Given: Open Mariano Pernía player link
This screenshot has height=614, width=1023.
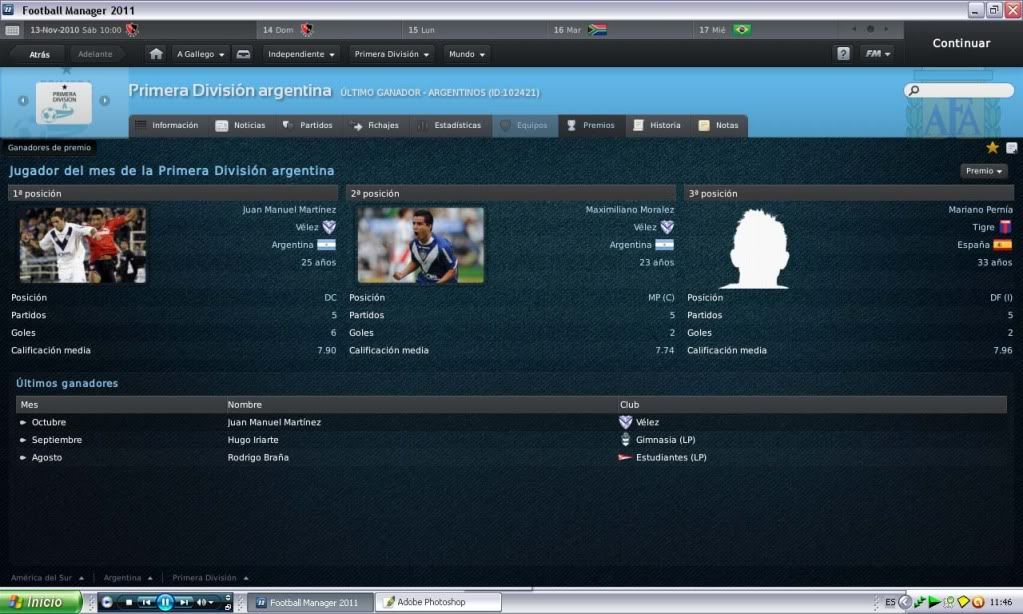Looking at the screenshot, I should click(x=981, y=209).
